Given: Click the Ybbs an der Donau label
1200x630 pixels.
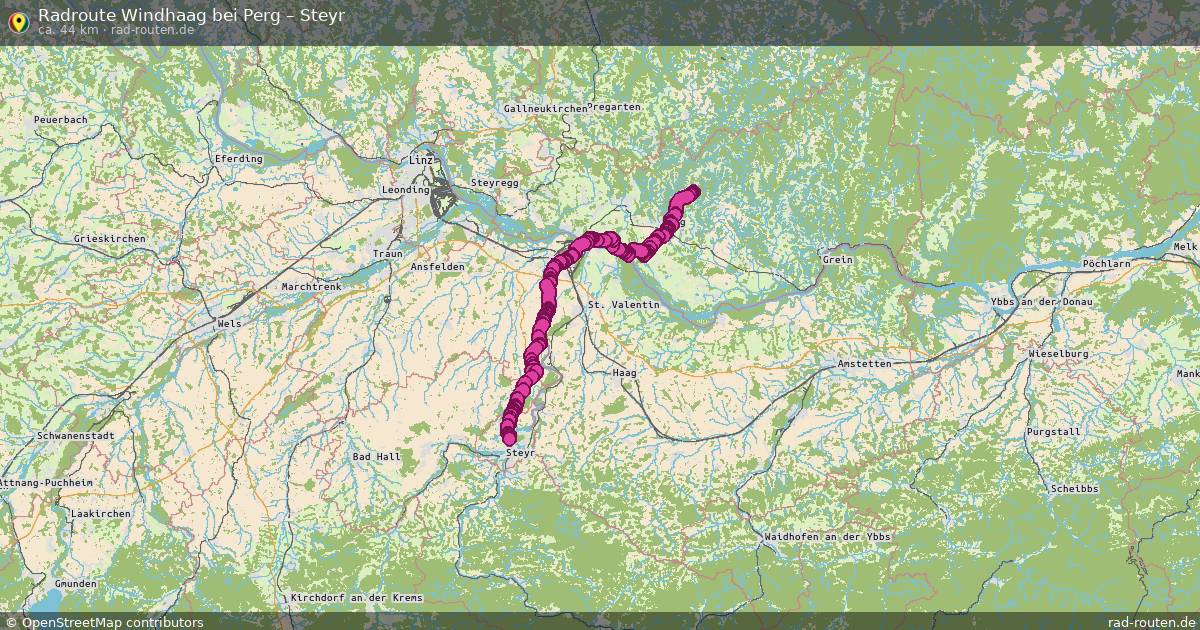Looking at the screenshot, I should 1041,302.
